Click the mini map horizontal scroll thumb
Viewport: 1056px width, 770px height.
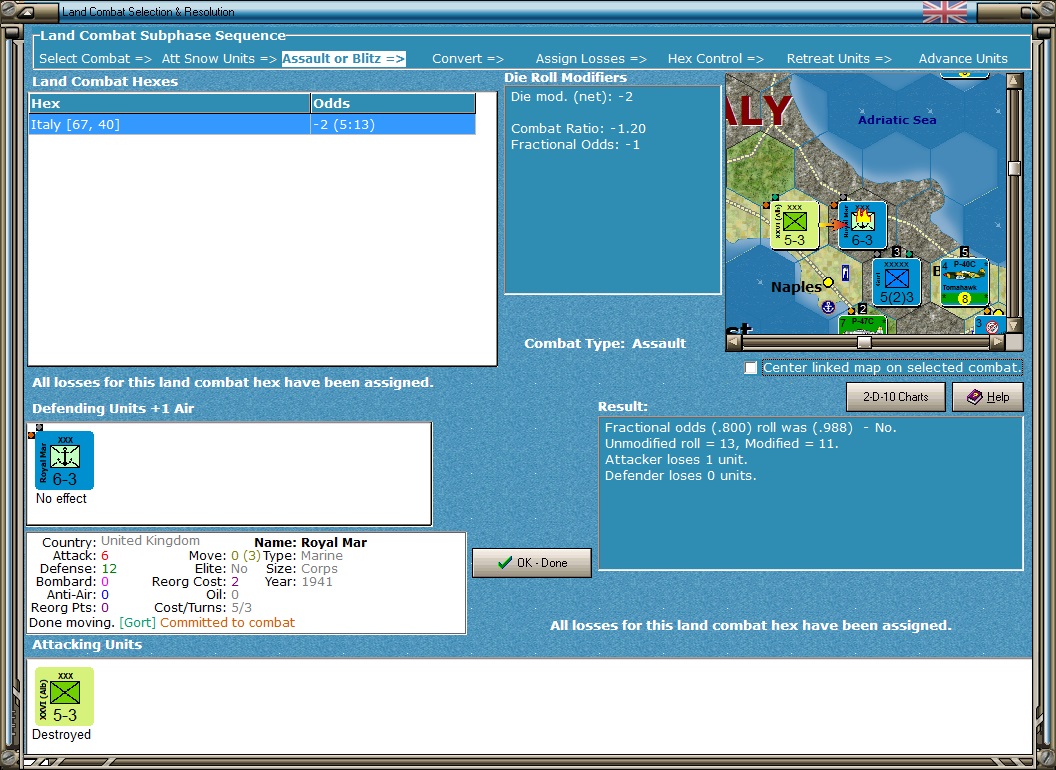pyautogui.click(x=864, y=342)
